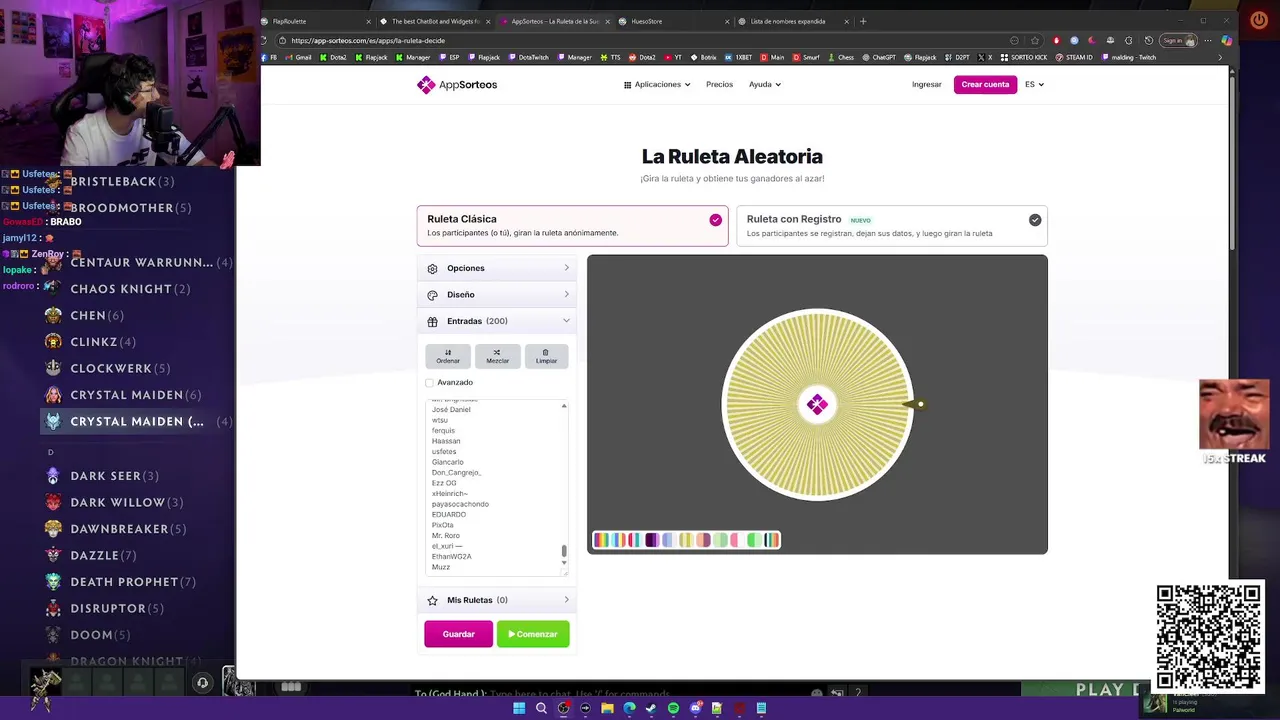
Task: Bookmark this page with star icon
Action: pos(1033,41)
